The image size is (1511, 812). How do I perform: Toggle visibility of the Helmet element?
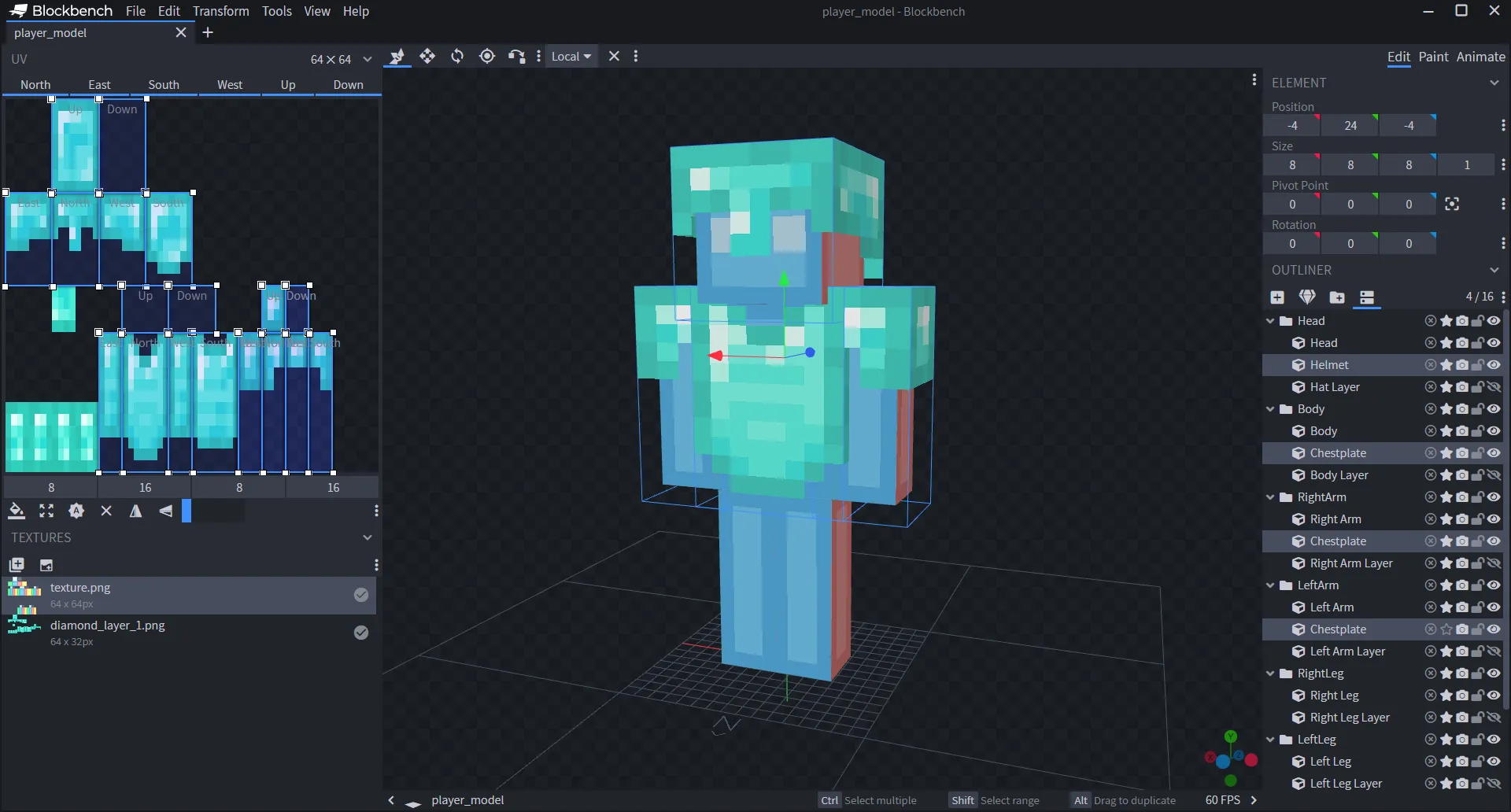pos(1494,365)
